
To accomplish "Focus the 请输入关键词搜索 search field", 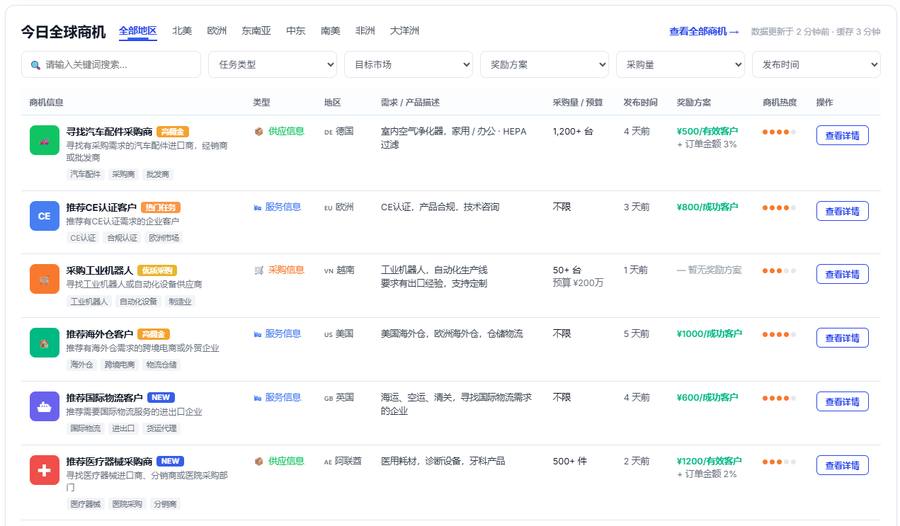I will pos(111,65).
